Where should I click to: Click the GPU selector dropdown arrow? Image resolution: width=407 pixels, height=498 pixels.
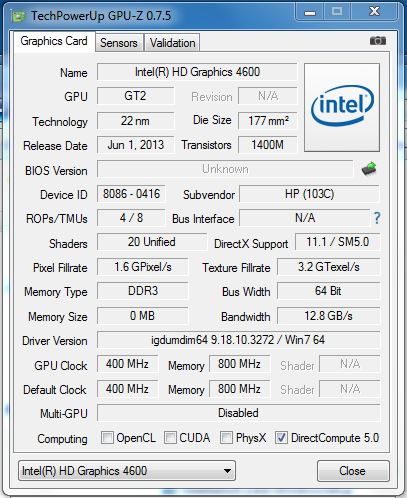(x=227, y=471)
